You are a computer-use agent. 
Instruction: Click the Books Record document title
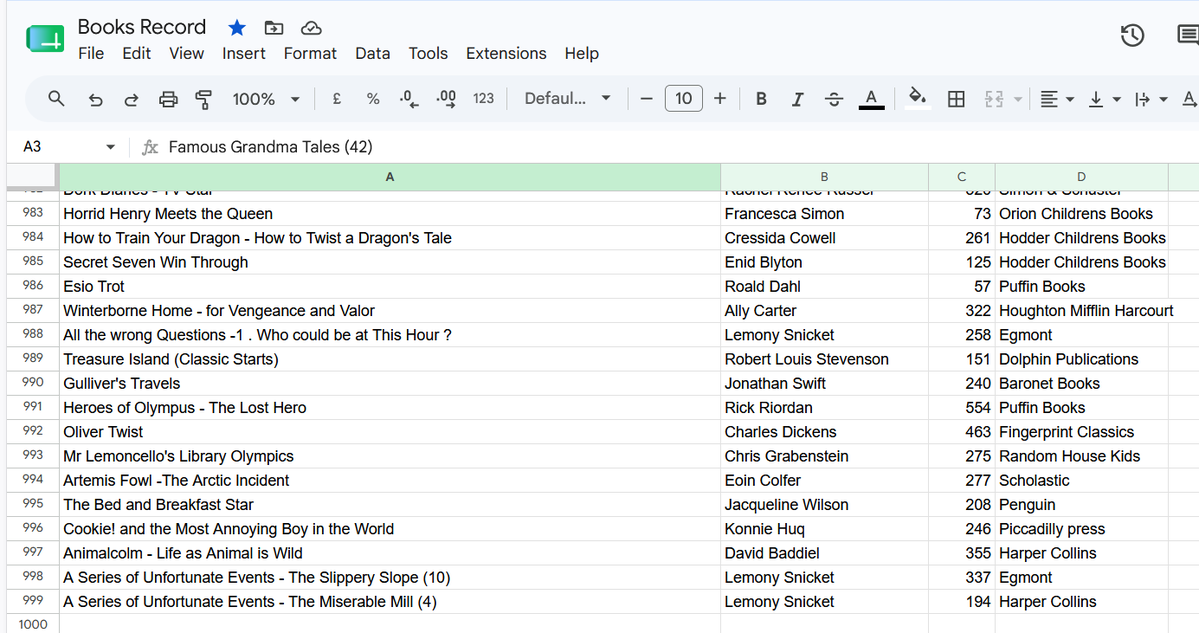point(142,27)
